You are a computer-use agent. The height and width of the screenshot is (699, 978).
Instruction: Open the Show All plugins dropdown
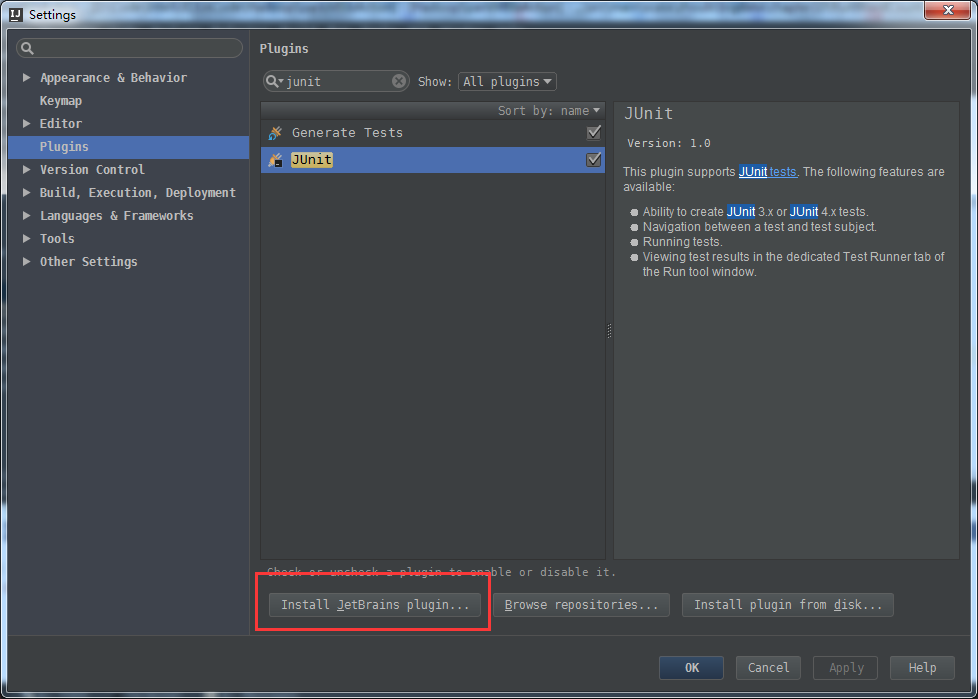[x=507, y=82]
